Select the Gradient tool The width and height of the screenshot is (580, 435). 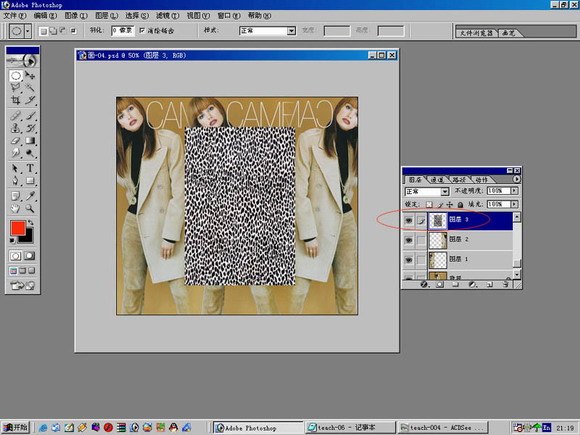click(x=30, y=141)
